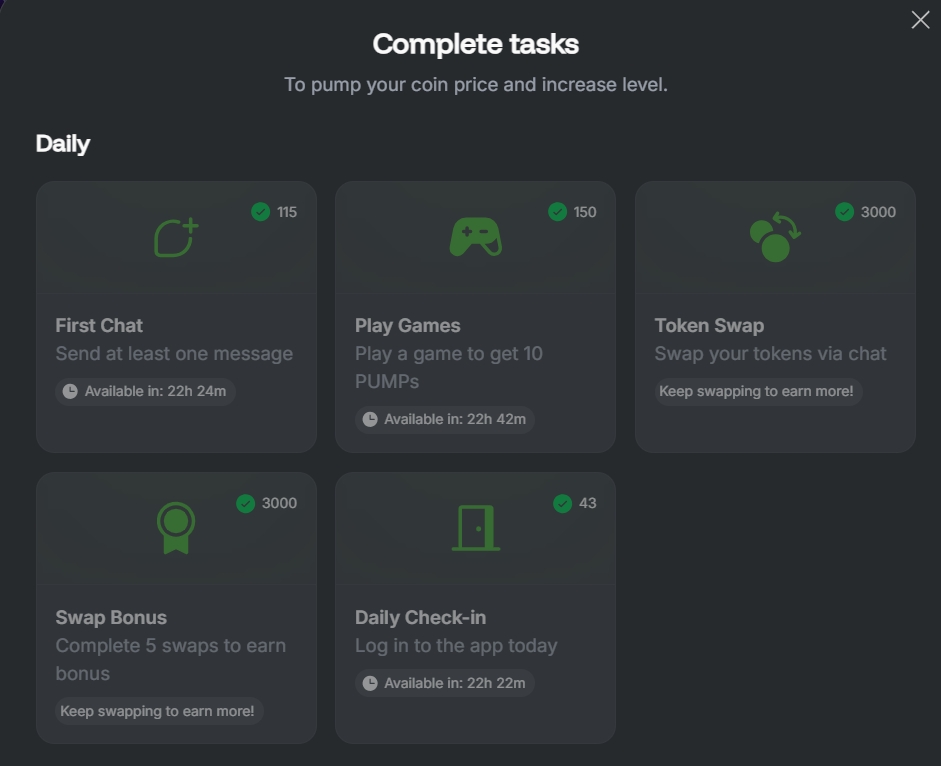Close the Complete tasks dialog
This screenshot has height=766, width=941.
(x=920, y=20)
